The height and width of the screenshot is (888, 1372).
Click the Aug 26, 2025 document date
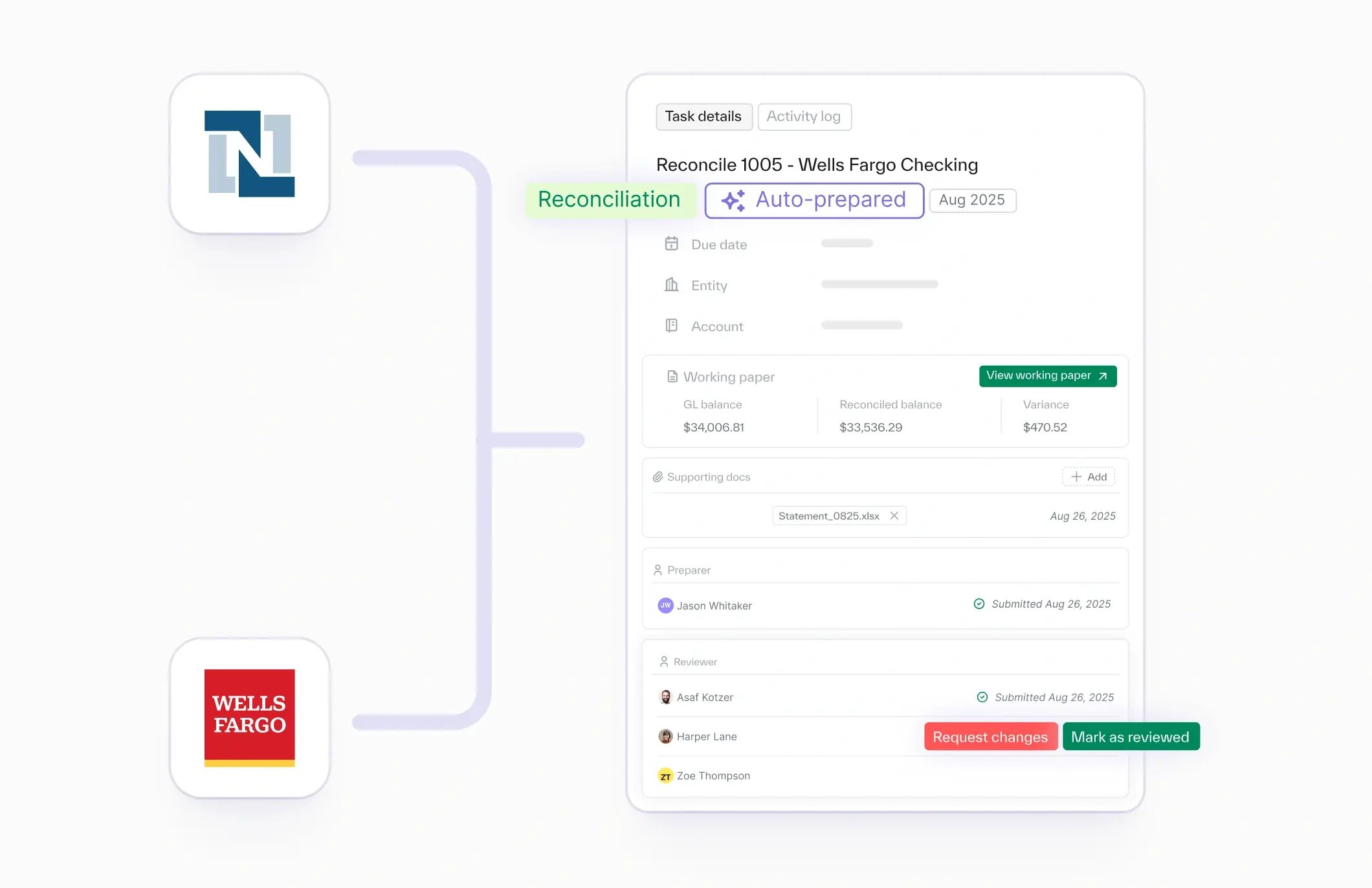tap(1083, 516)
